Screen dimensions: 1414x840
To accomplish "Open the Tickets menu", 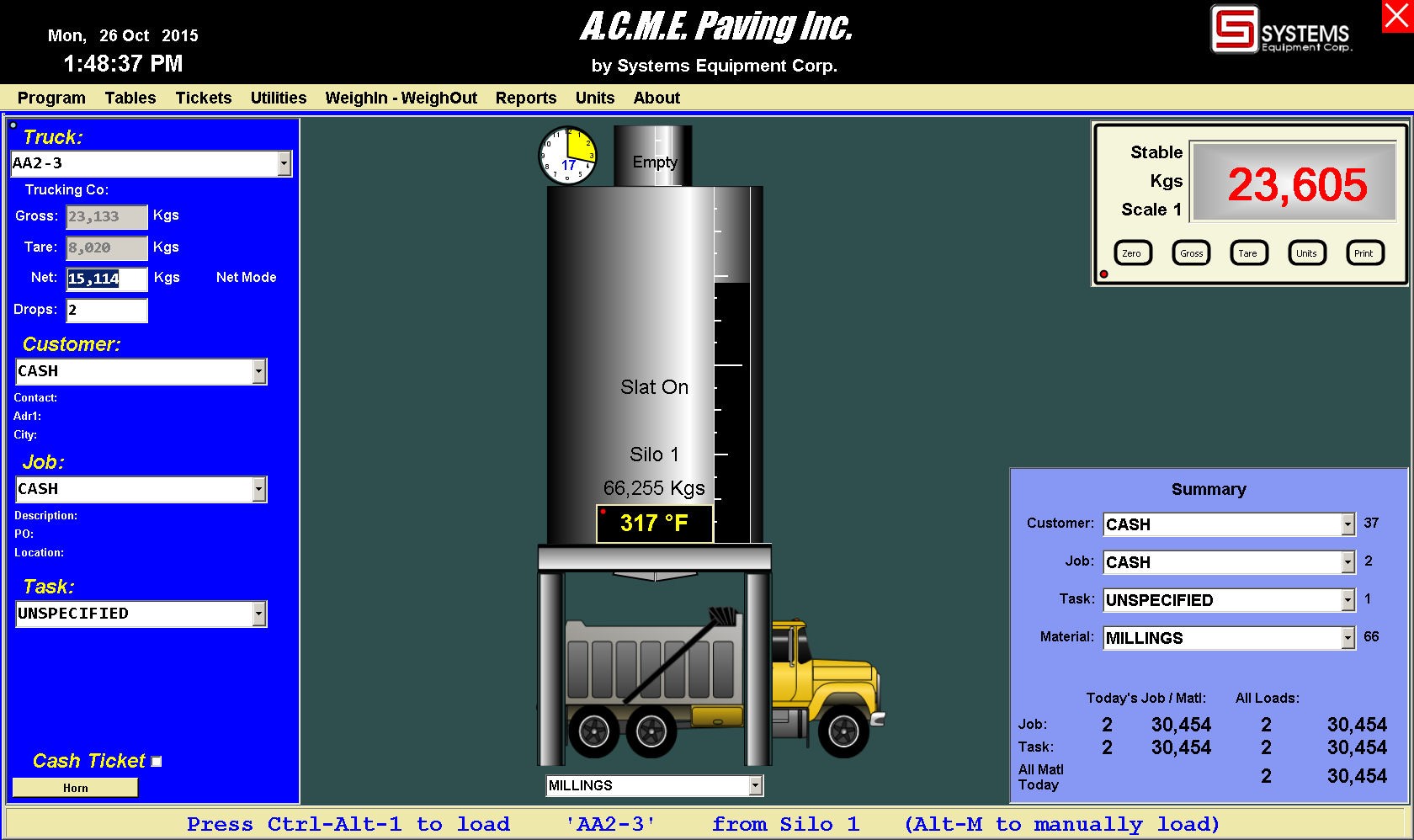I will coord(203,98).
